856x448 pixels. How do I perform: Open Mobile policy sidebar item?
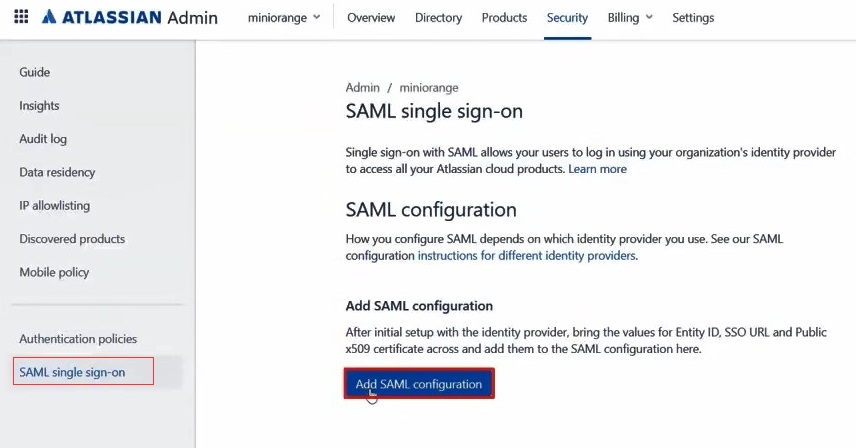[54, 272]
